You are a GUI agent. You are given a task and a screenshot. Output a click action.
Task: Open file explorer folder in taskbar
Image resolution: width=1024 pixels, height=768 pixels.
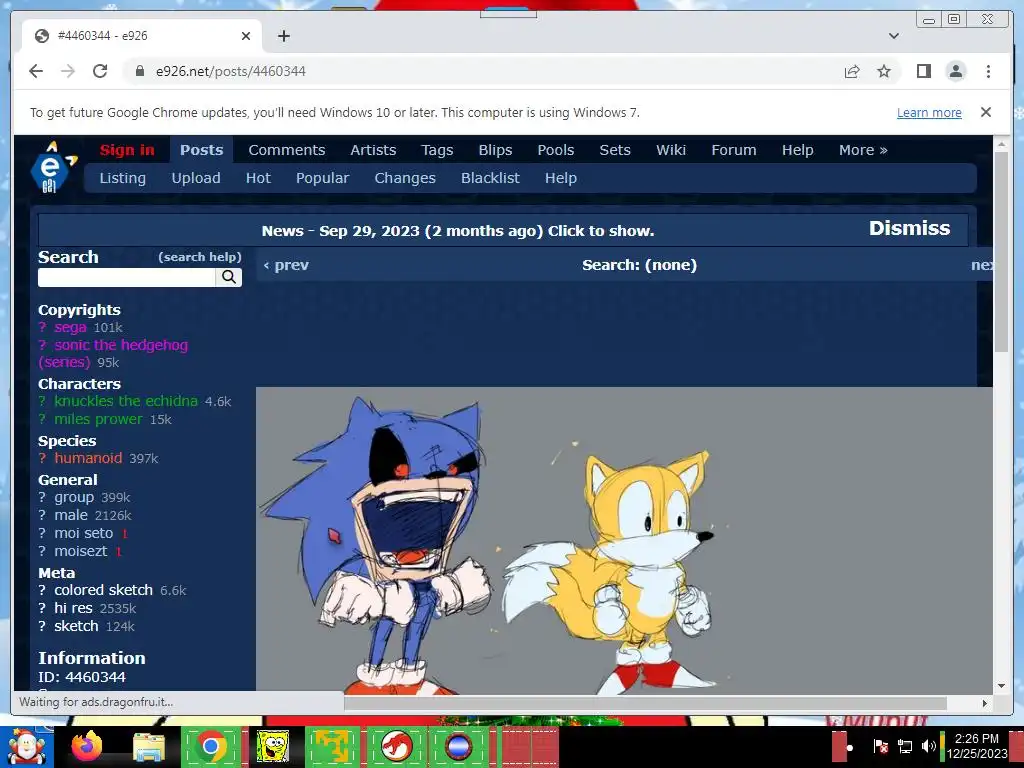tap(149, 746)
